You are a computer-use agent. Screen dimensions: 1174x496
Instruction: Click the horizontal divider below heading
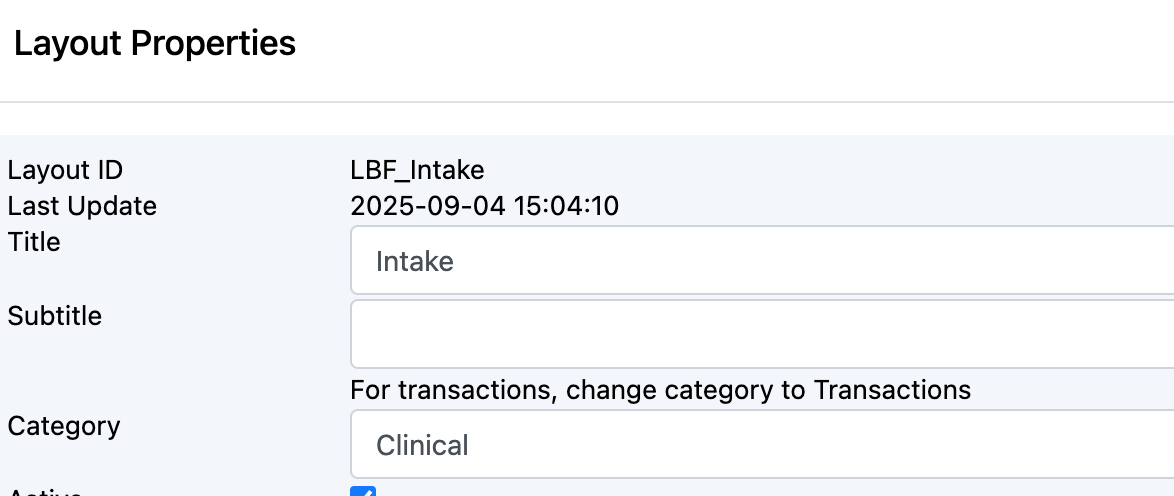[x=587, y=102]
